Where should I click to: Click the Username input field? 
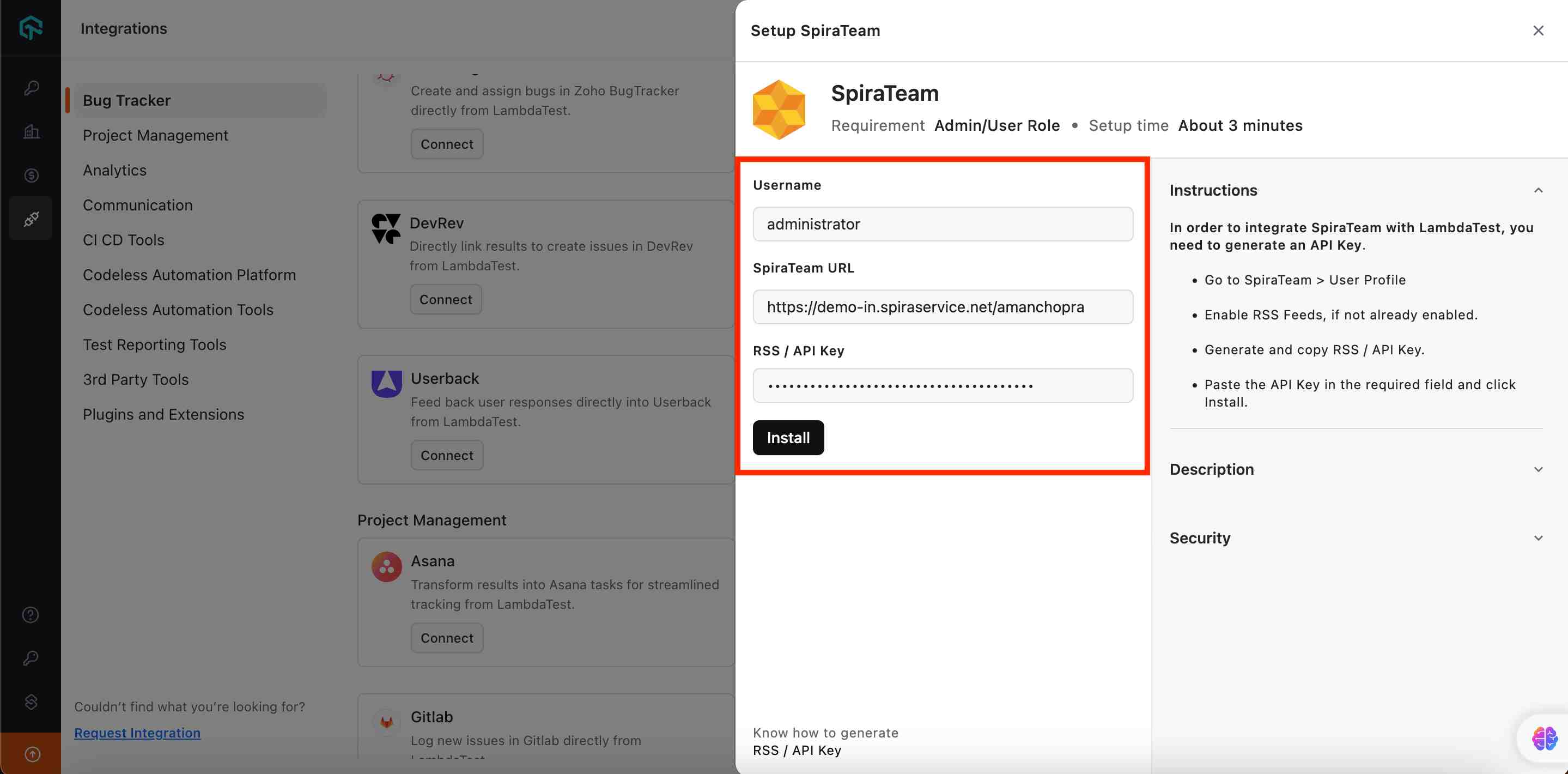point(942,224)
